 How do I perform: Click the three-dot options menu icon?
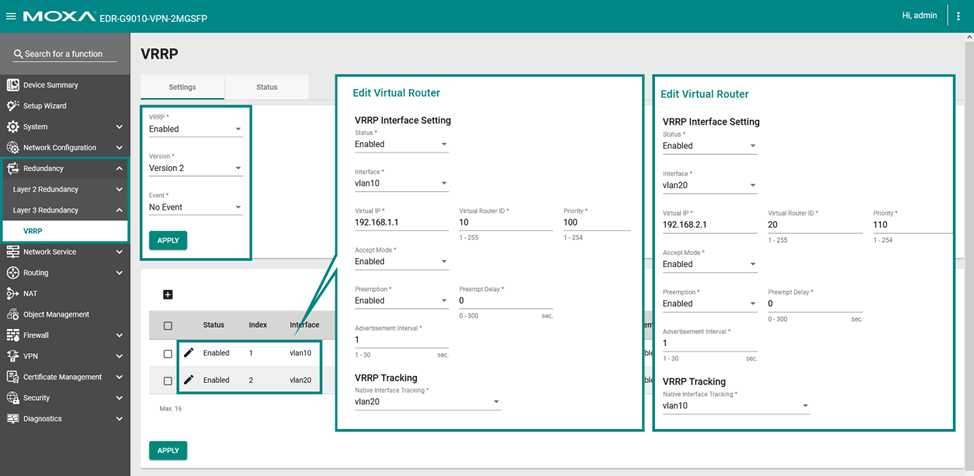(958, 16)
